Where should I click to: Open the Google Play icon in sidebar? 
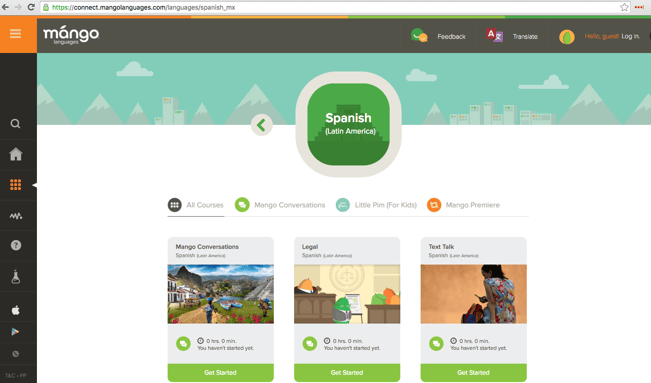click(x=15, y=332)
